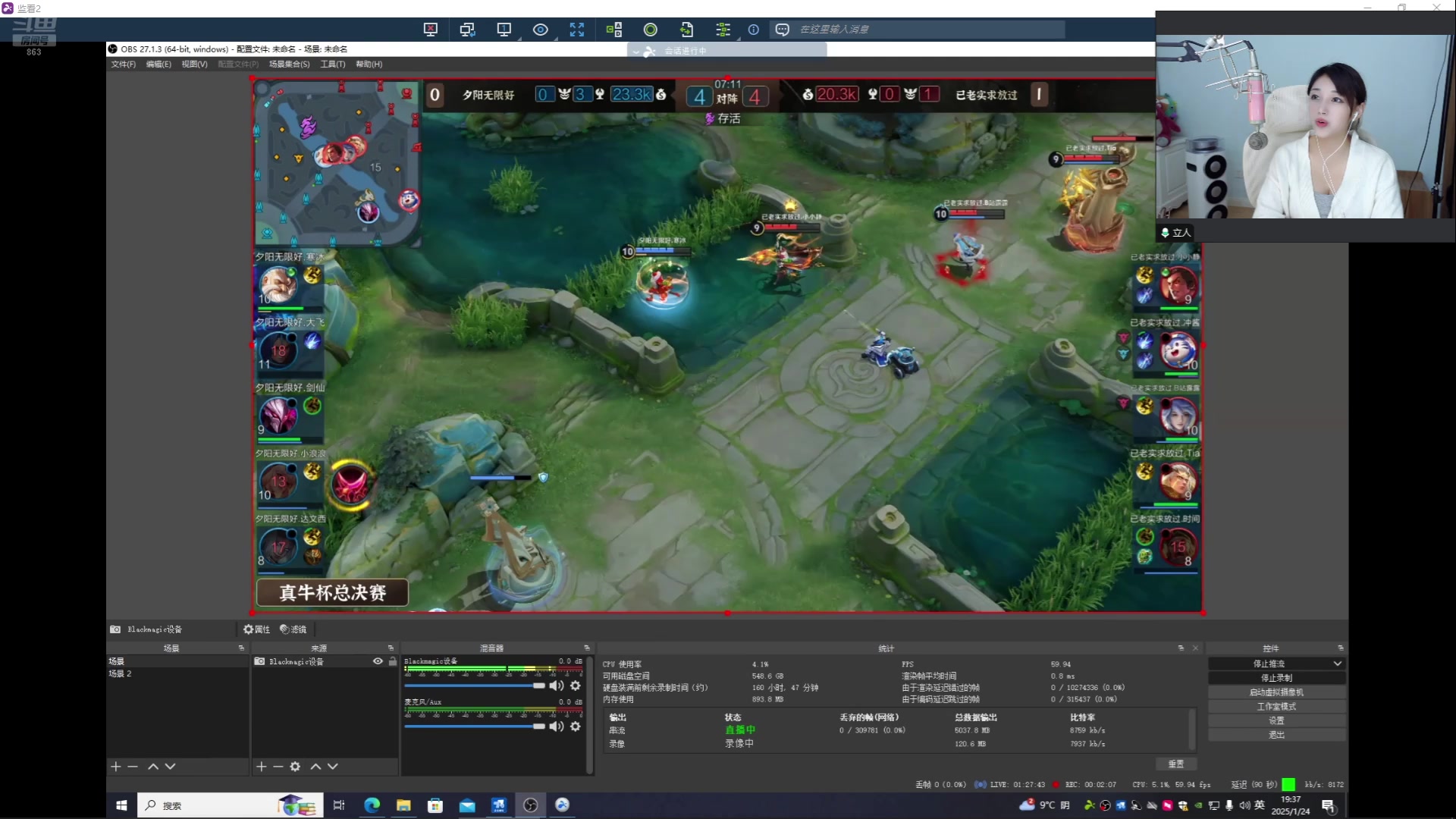Open the session settings sliders icon
Image resolution: width=1456 pixels, height=819 pixels.
pos(723,30)
